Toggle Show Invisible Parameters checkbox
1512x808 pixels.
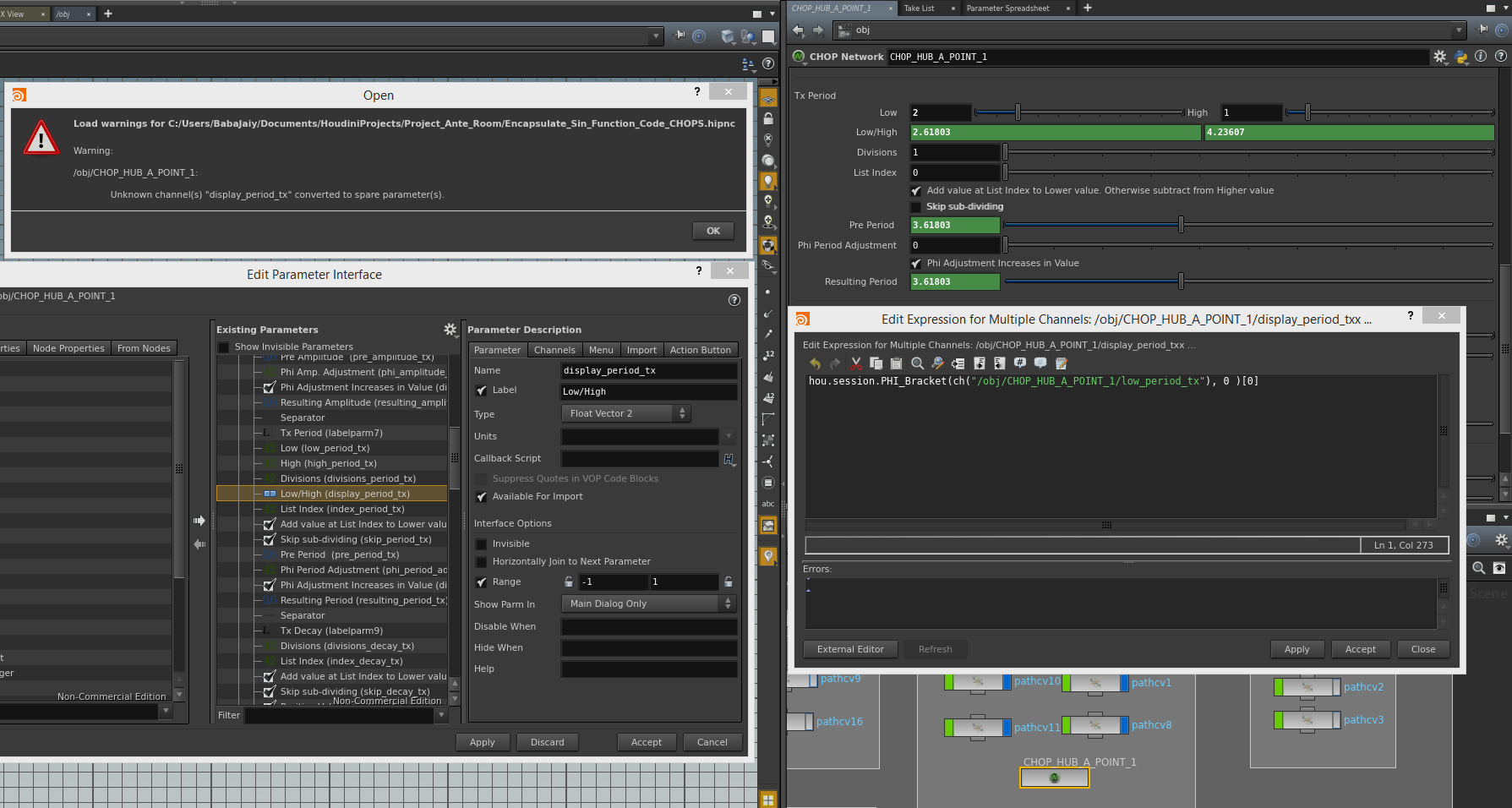click(x=224, y=347)
